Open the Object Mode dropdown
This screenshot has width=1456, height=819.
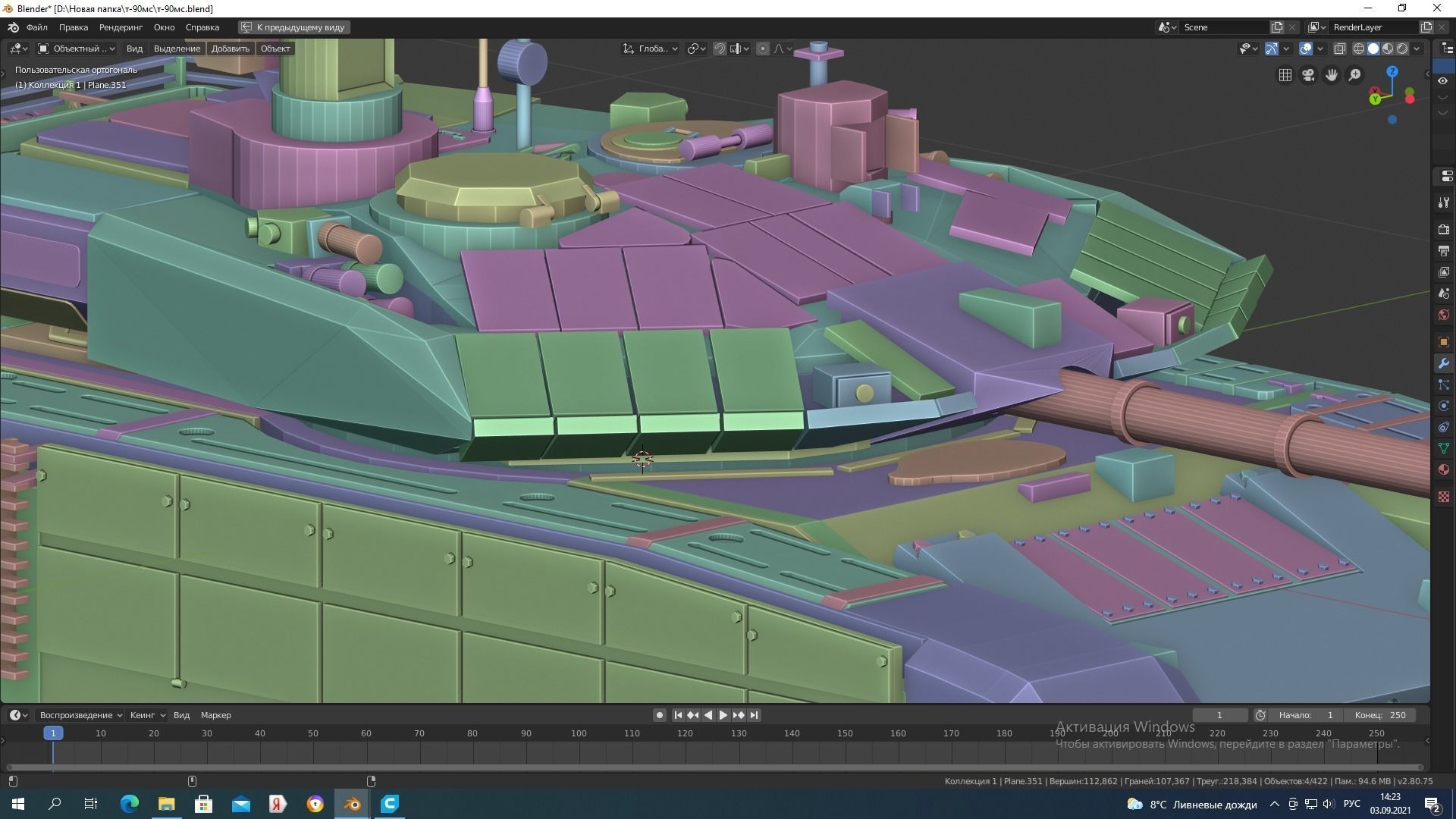[x=76, y=49]
